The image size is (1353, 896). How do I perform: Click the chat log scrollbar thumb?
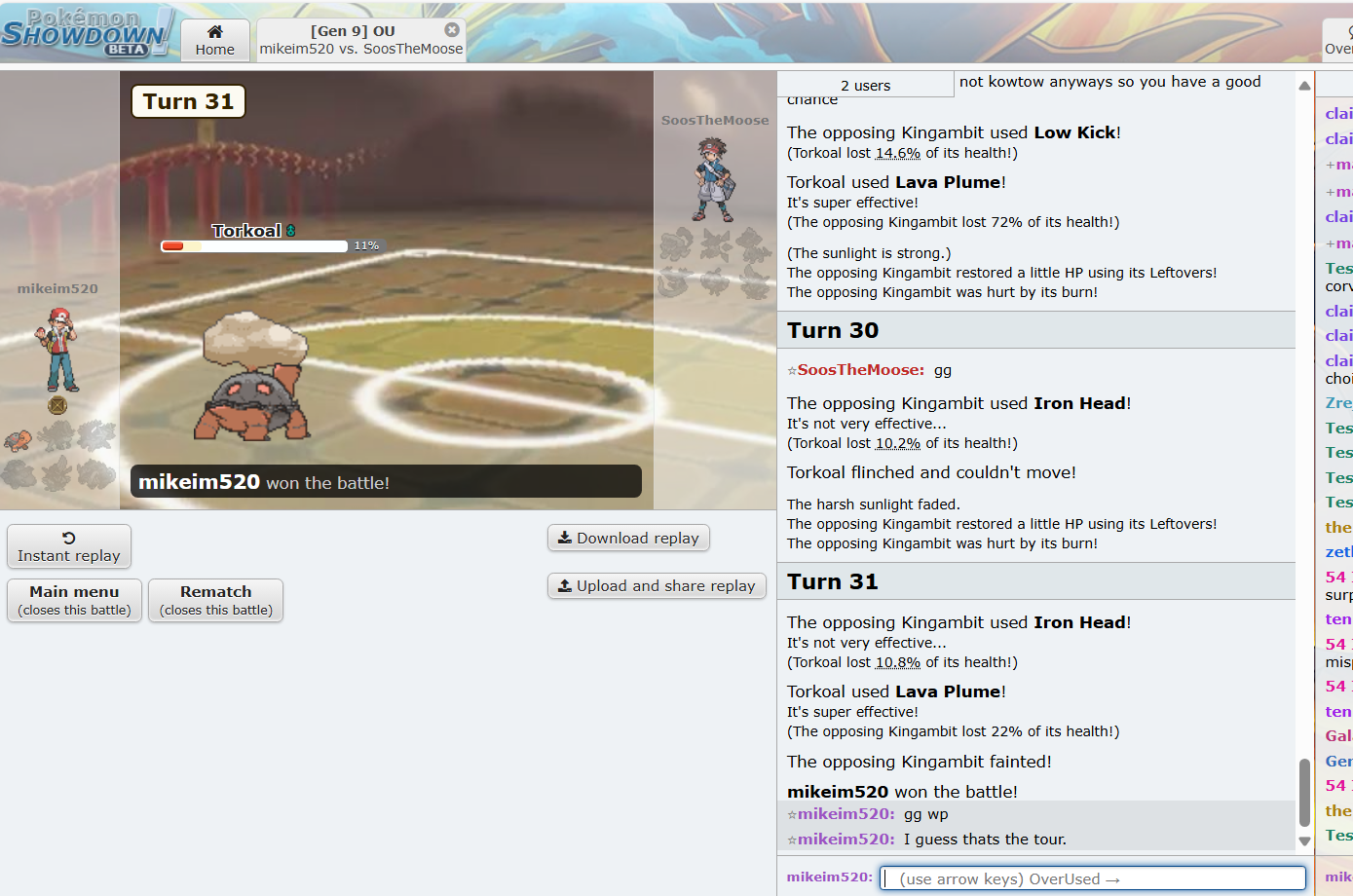[x=1304, y=793]
